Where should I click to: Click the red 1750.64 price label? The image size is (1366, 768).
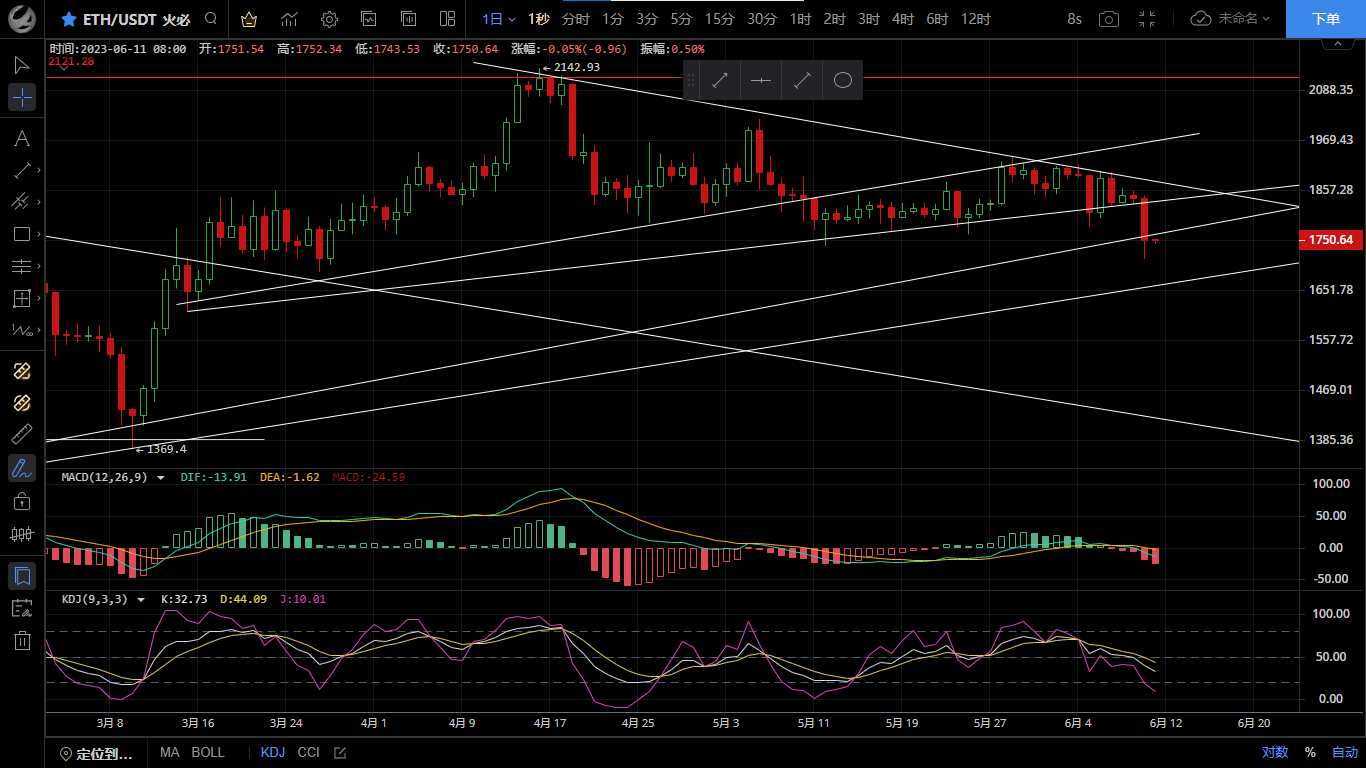pos(1330,240)
